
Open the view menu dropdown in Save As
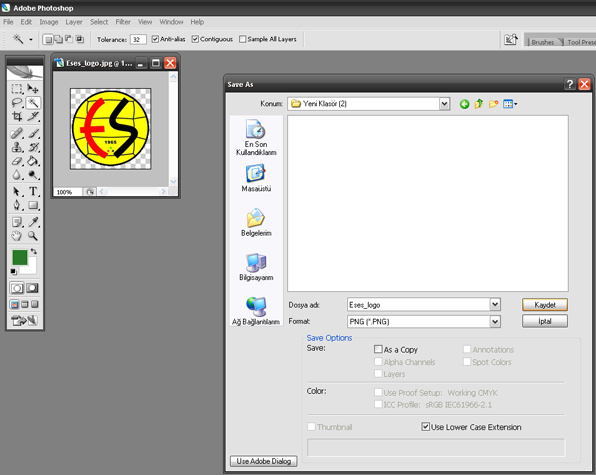pos(510,104)
